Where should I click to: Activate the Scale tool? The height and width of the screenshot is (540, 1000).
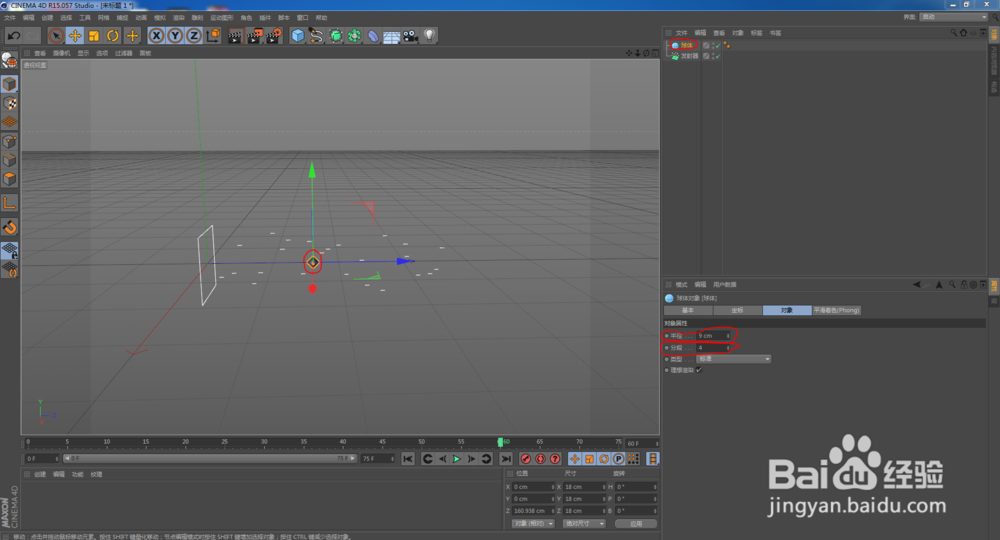tap(94, 36)
